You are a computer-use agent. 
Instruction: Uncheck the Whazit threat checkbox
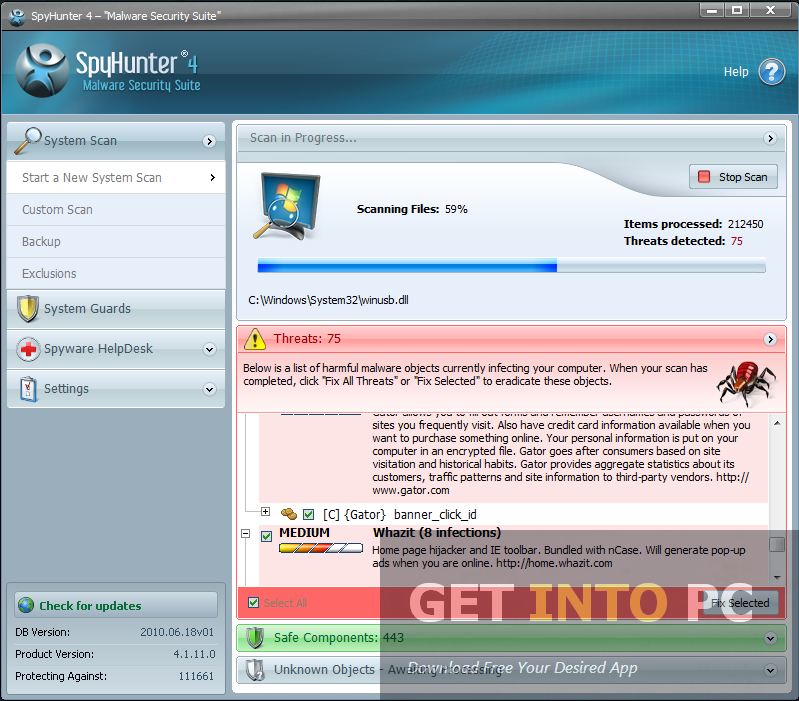[267, 537]
